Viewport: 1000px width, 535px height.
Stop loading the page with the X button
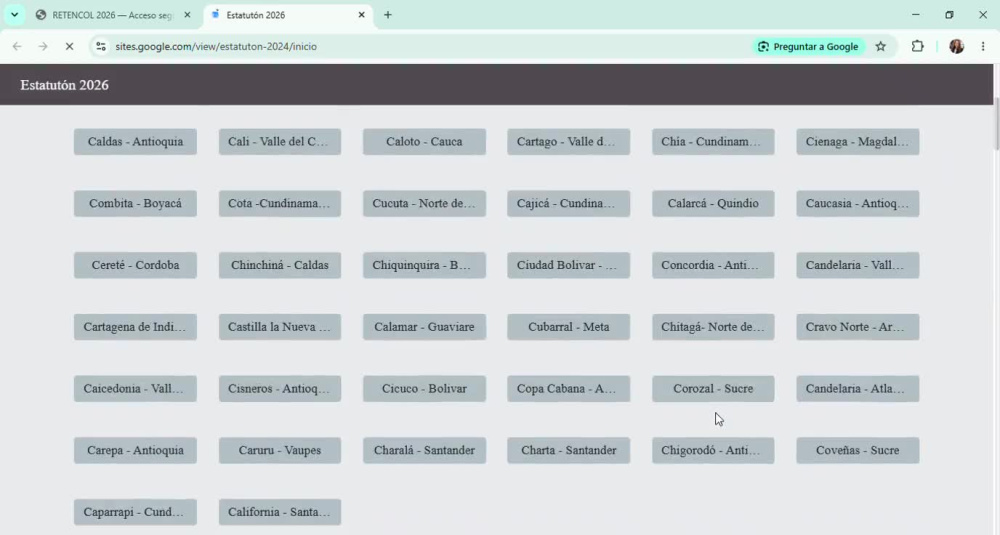pyautogui.click(x=70, y=47)
